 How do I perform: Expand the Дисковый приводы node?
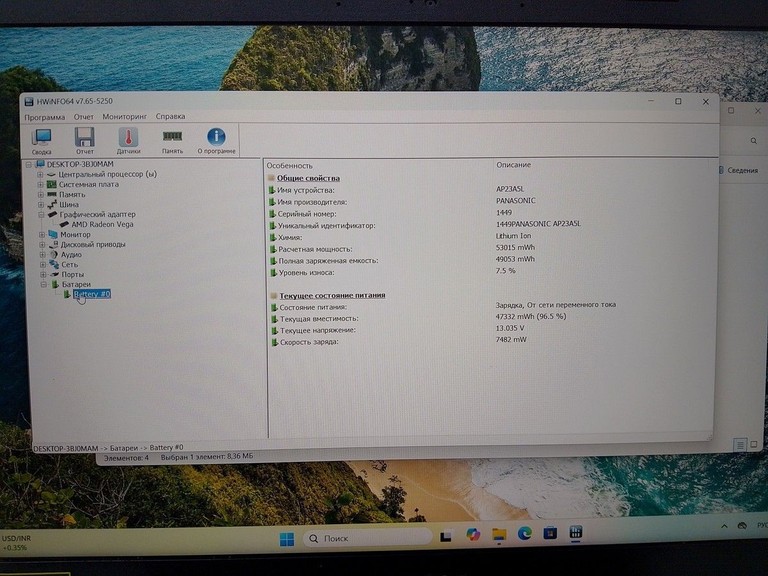click(42, 244)
